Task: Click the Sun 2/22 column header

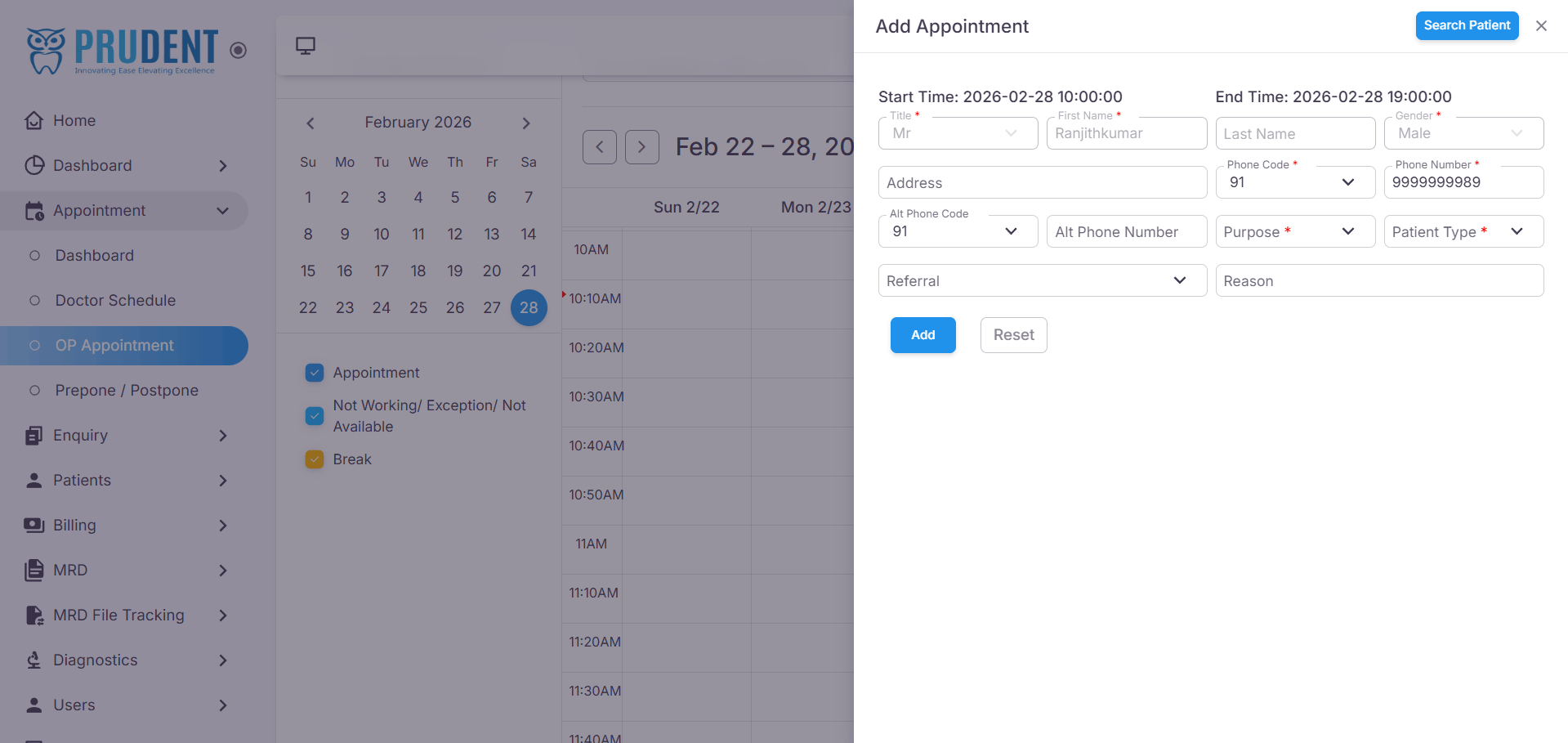Action: (686, 208)
